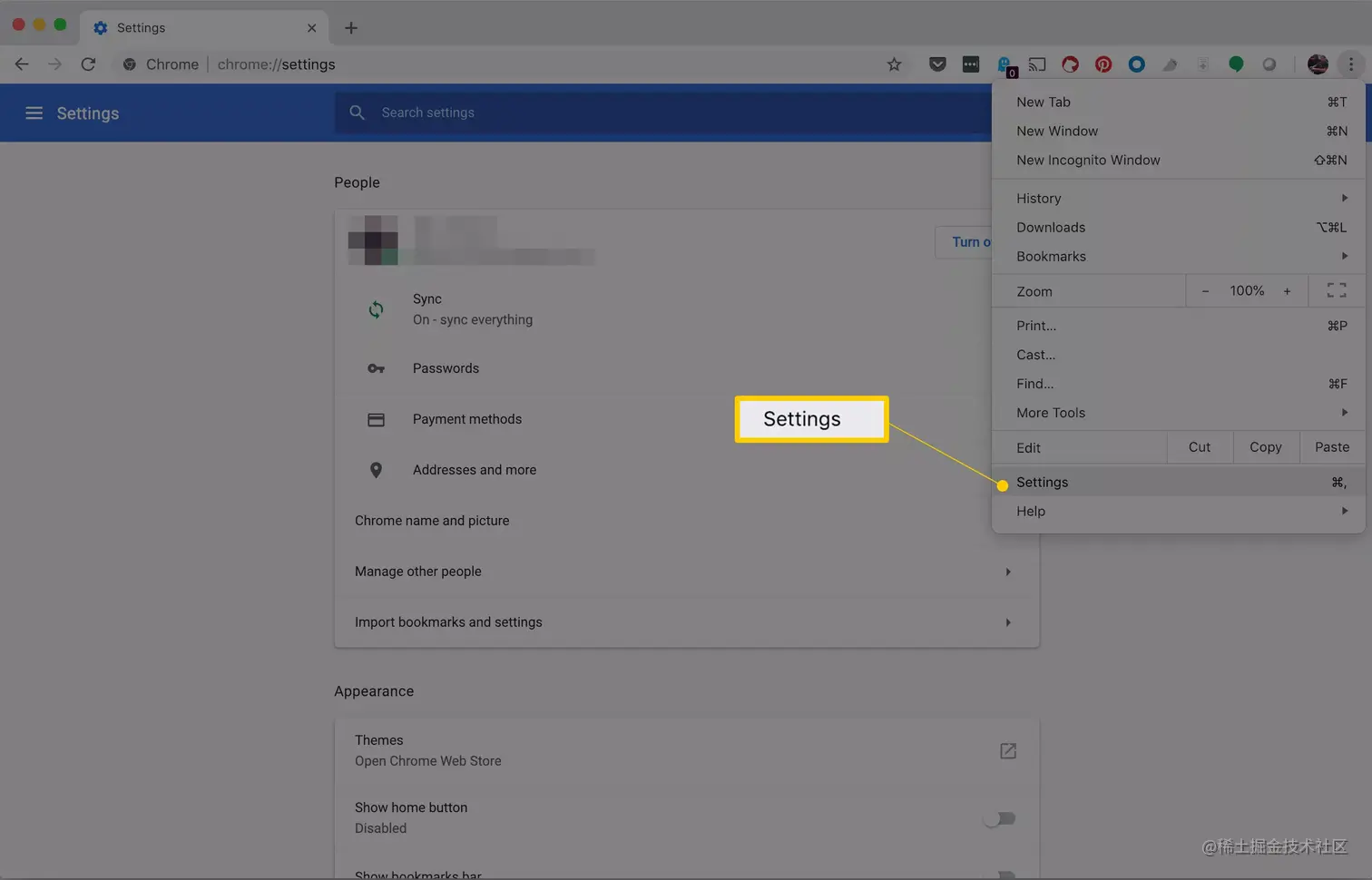Expand the More Tools submenu
The image size is (1372, 880).
coord(1178,412)
